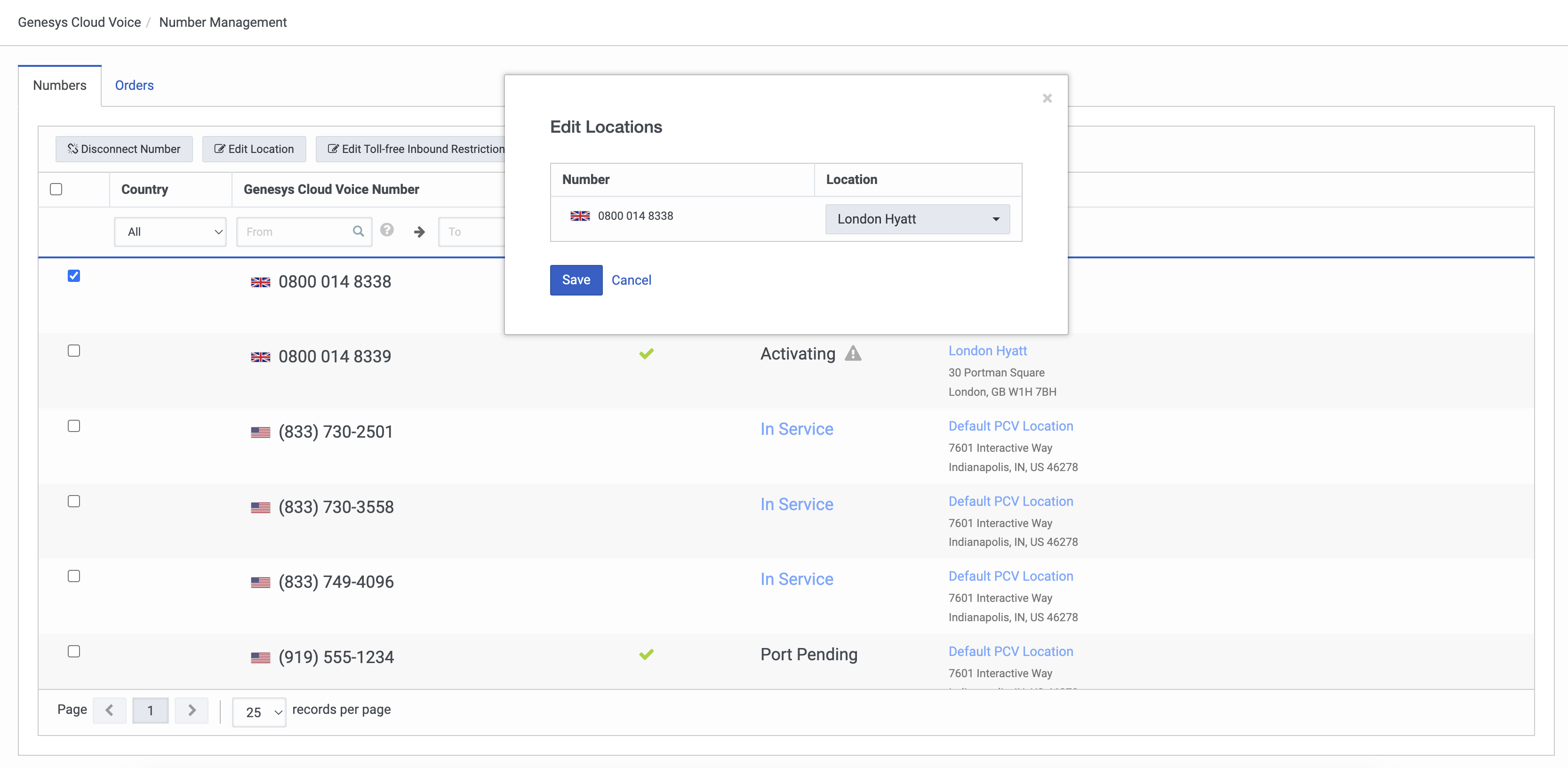Close the Edit Locations dialog with X
The height and width of the screenshot is (768, 1568).
click(x=1046, y=98)
